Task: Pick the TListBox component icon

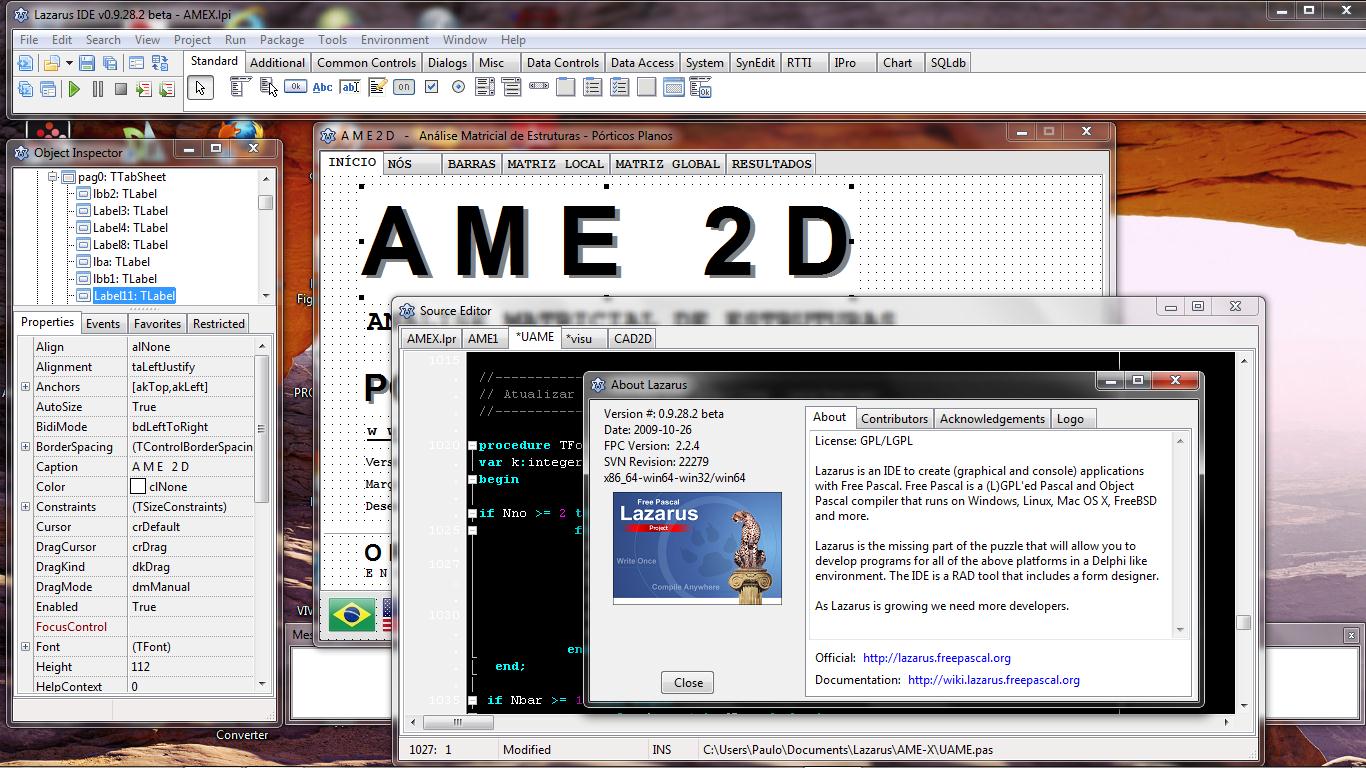Action: (x=485, y=87)
